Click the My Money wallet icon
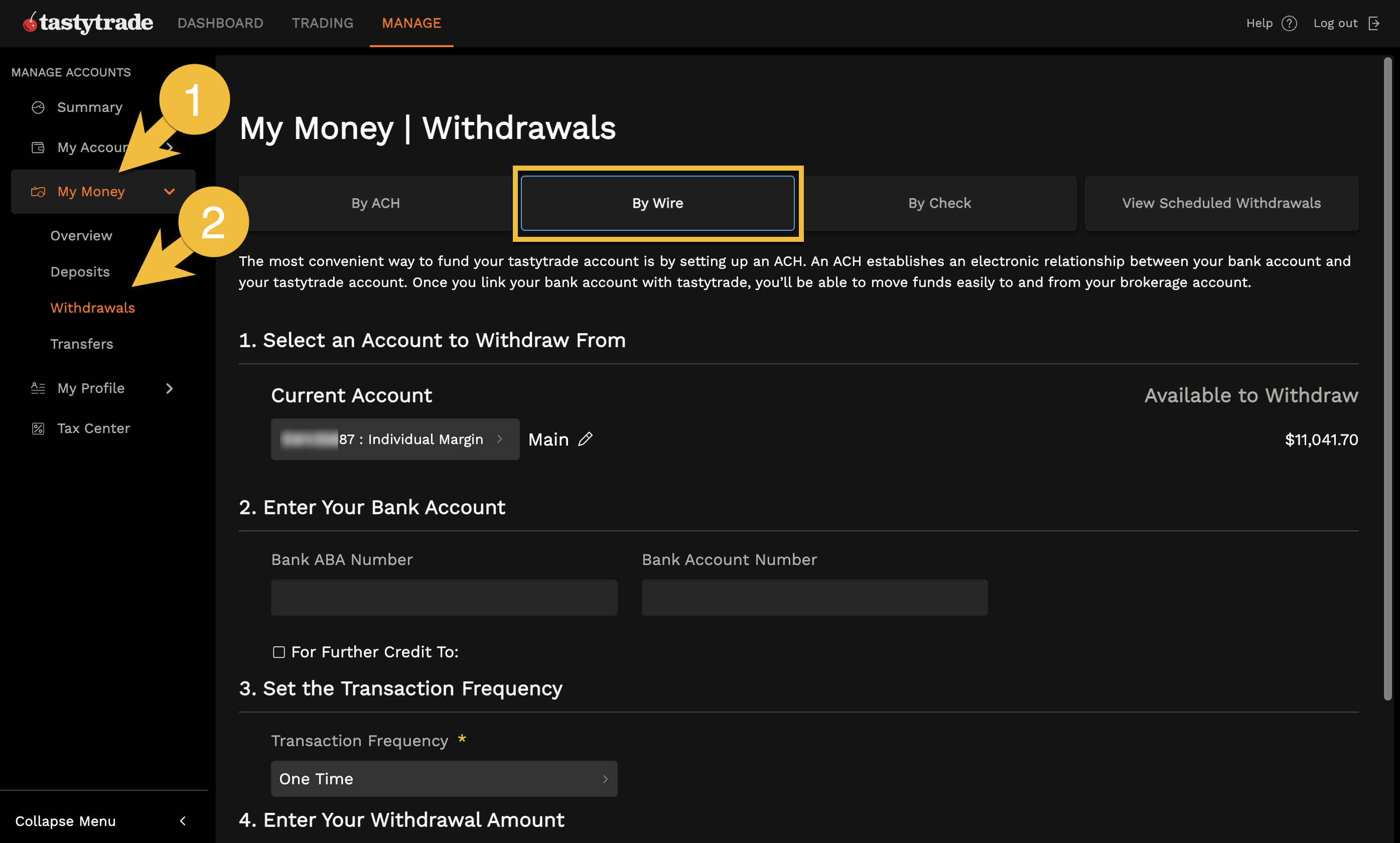This screenshot has height=843, width=1400. pyautogui.click(x=38, y=192)
